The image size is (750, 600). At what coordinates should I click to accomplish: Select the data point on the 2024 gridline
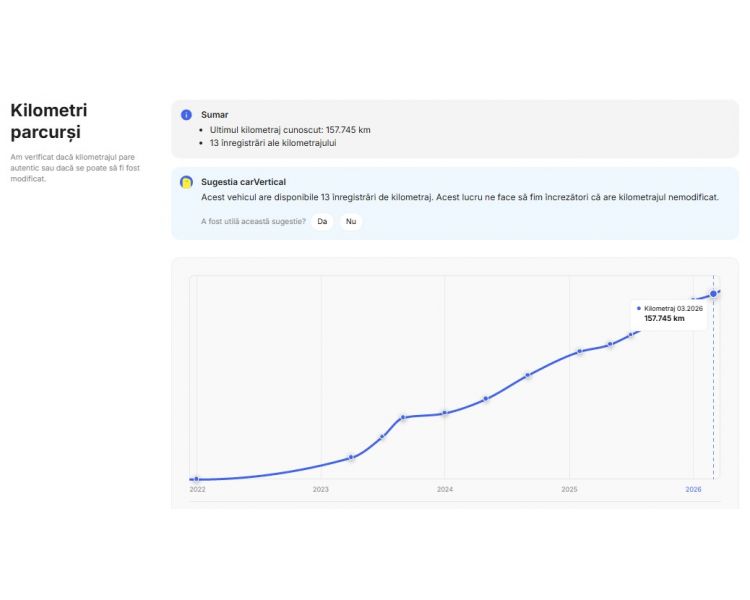point(444,413)
